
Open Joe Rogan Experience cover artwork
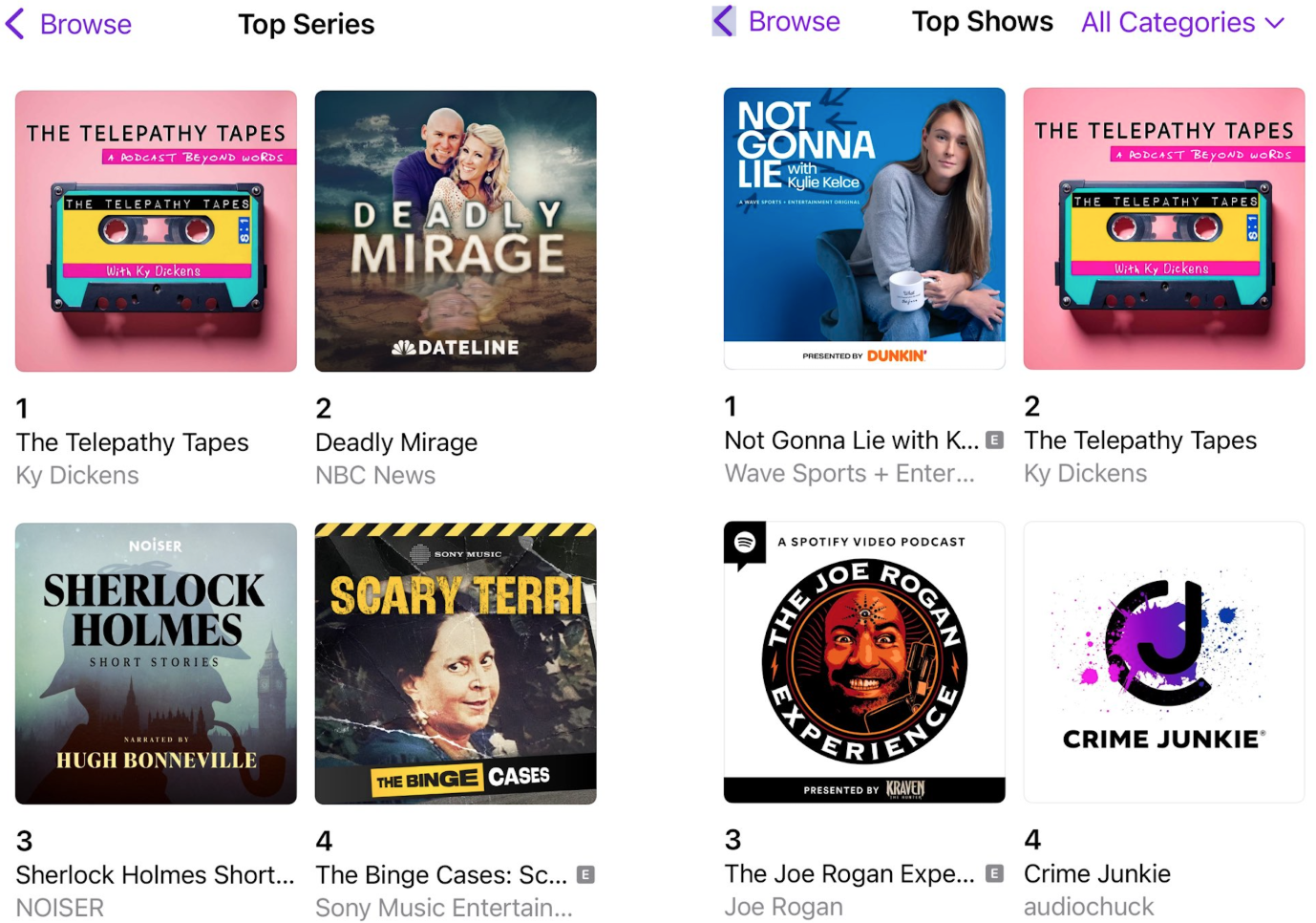864,661
